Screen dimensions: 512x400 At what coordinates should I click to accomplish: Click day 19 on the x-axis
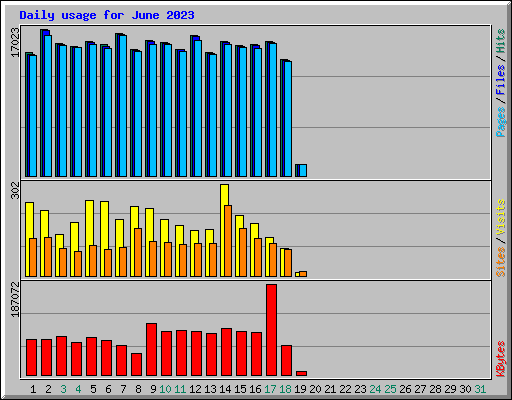point(300,389)
